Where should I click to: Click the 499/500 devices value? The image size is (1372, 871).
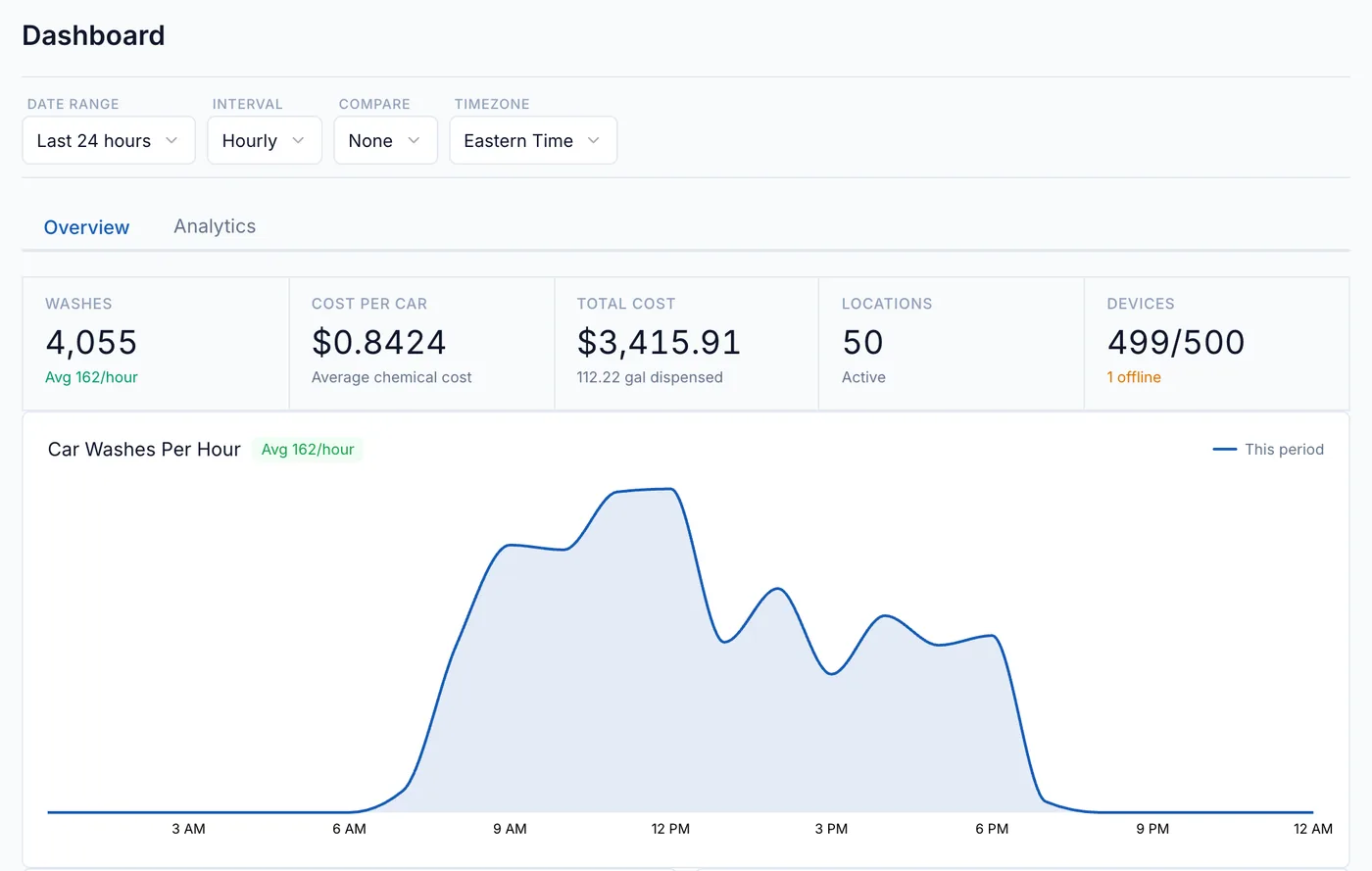pos(1176,342)
